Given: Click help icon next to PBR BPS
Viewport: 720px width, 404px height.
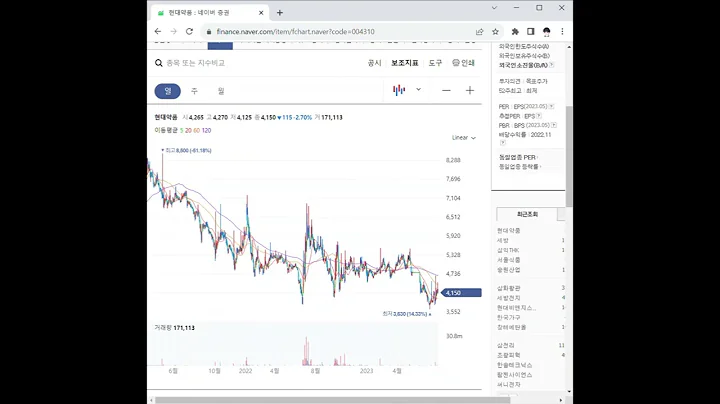Looking at the screenshot, I should point(554,125).
